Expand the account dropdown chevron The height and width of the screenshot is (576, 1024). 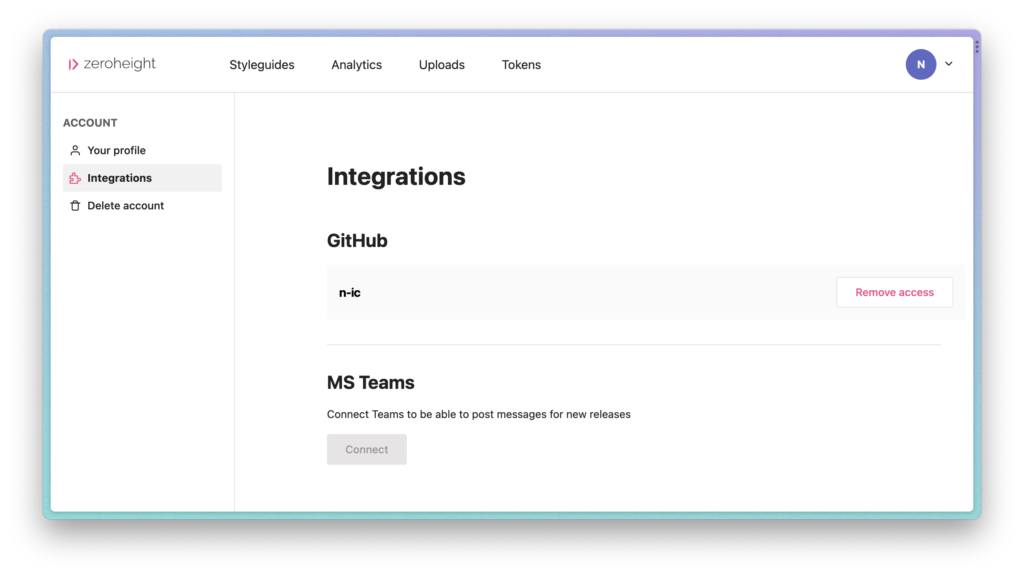pyautogui.click(x=949, y=64)
